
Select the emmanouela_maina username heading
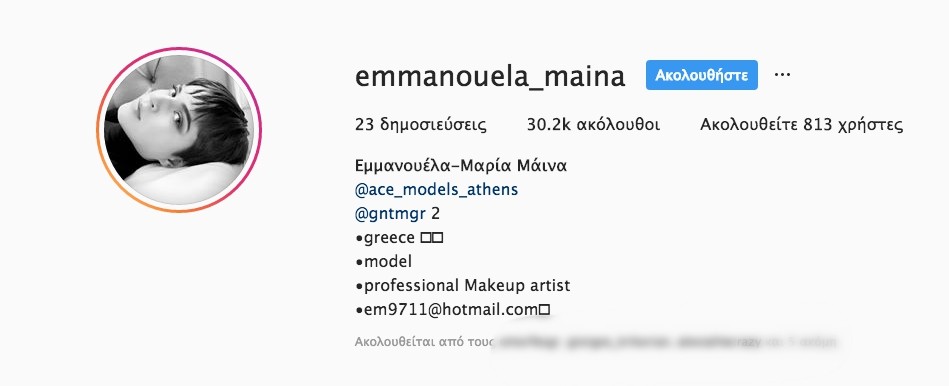(490, 76)
